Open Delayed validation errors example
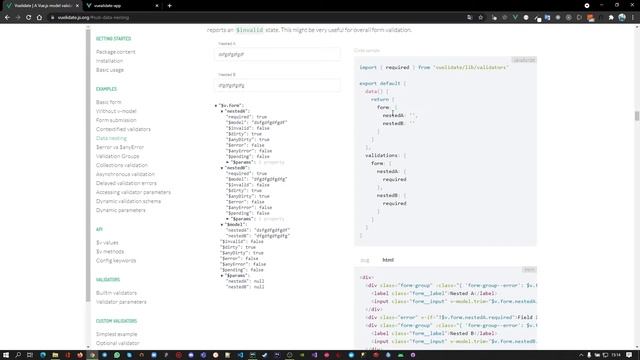This screenshot has height=360, width=640. [x=126, y=183]
